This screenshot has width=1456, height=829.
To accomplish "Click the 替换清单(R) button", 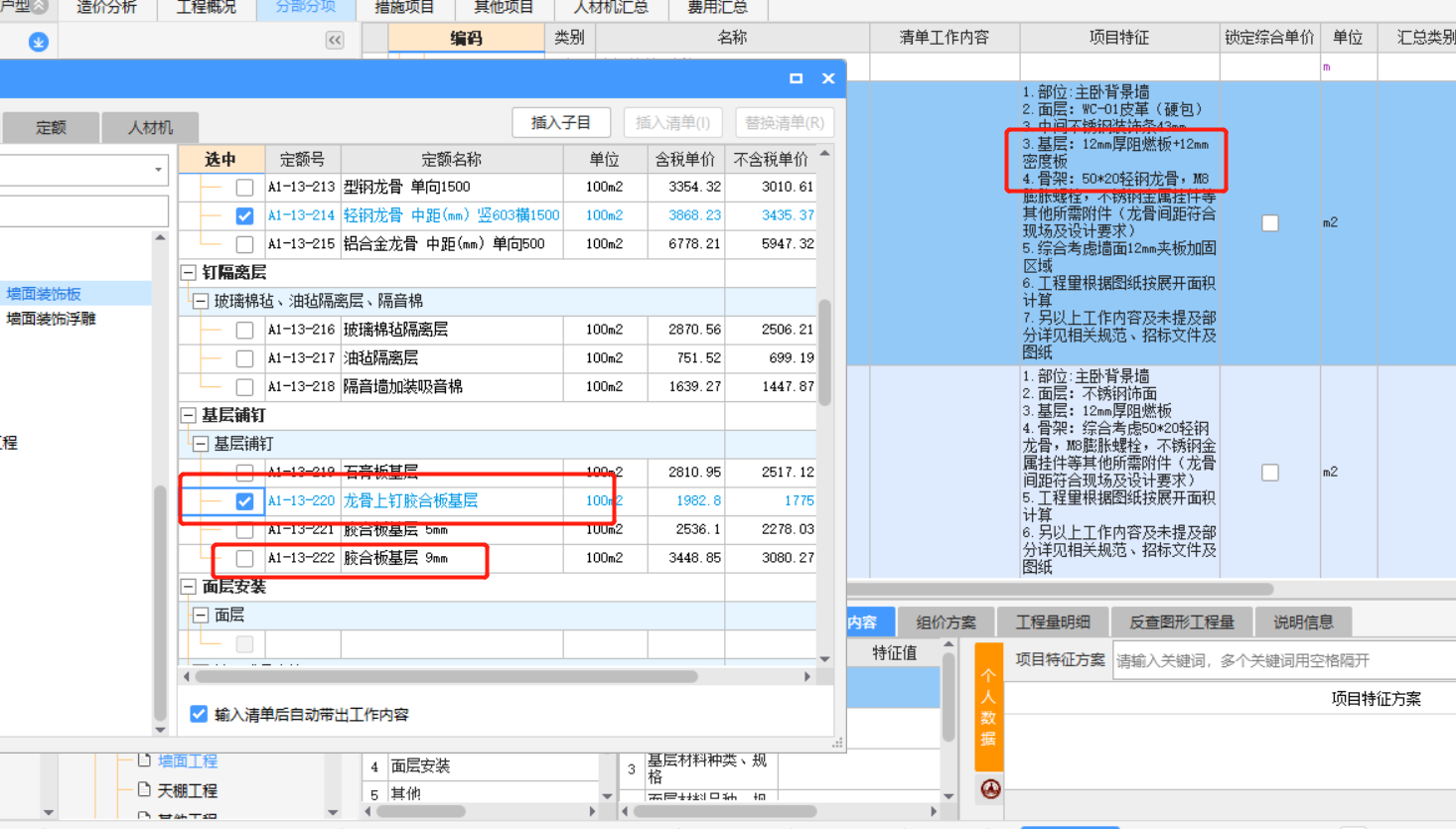I will 785,123.
